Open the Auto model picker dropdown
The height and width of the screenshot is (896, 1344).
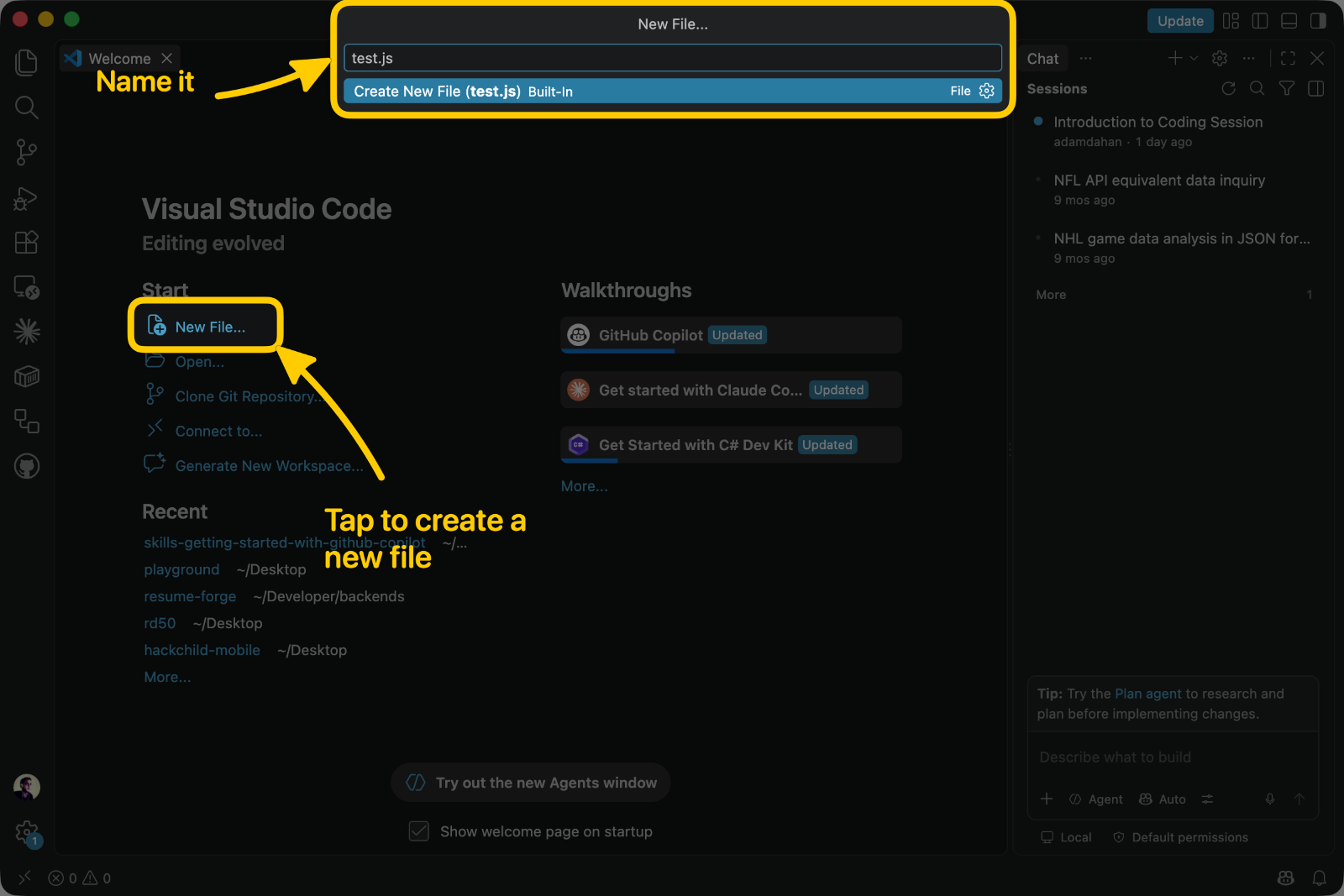[x=1163, y=799]
